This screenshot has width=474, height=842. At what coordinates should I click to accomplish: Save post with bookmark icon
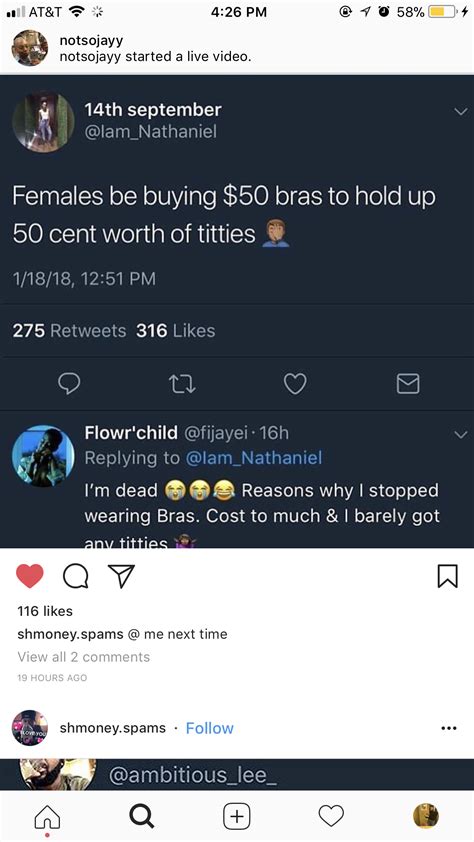pos(449,576)
